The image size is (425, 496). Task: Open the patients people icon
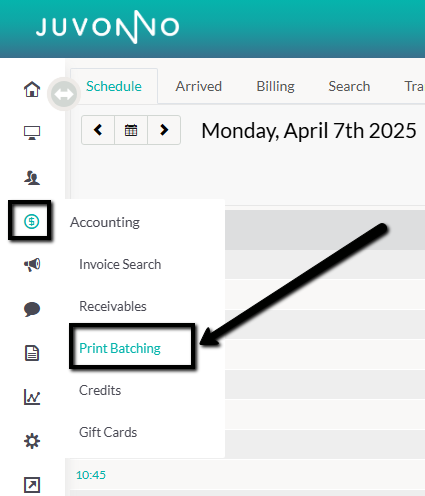pos(32,177)
